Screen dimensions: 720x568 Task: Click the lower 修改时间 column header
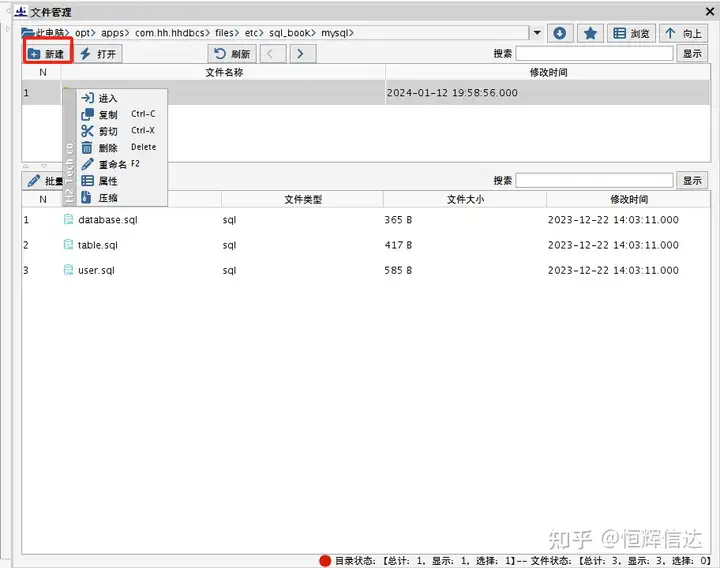(x=629, y=199)
